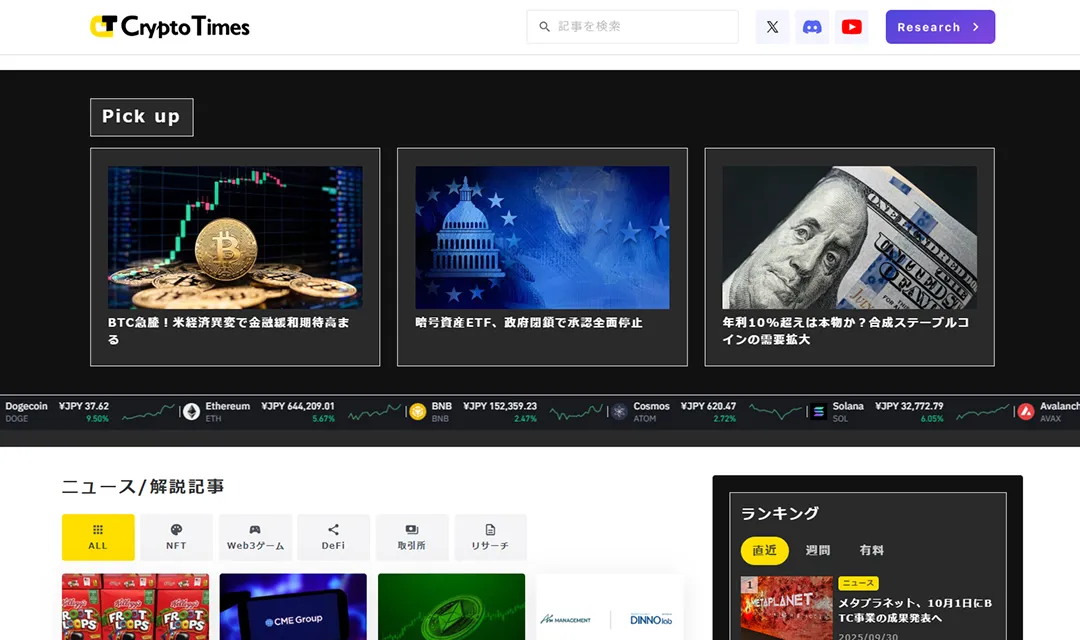
Task: Click the Crypto Times logo
Action: tap(170, 27)
